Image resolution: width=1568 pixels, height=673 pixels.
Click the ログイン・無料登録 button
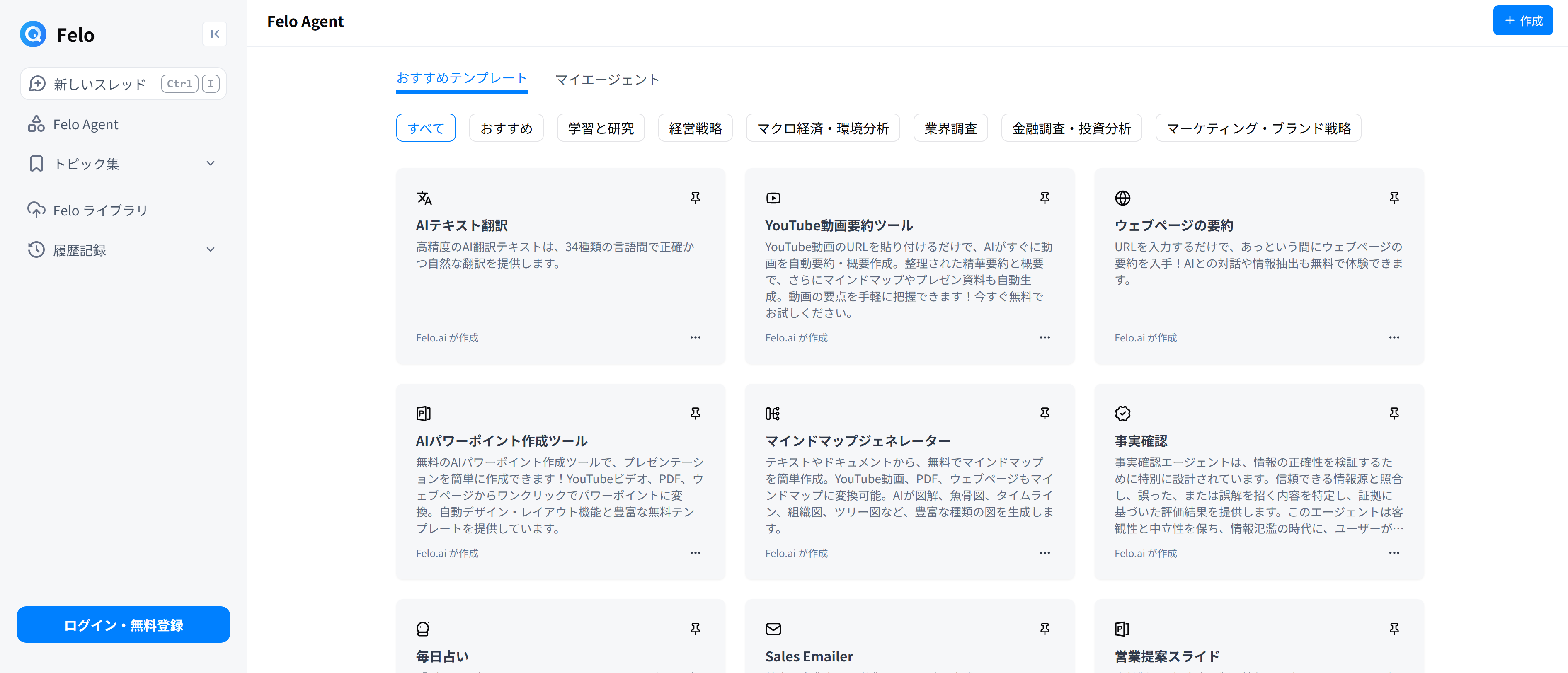(124, 625)
